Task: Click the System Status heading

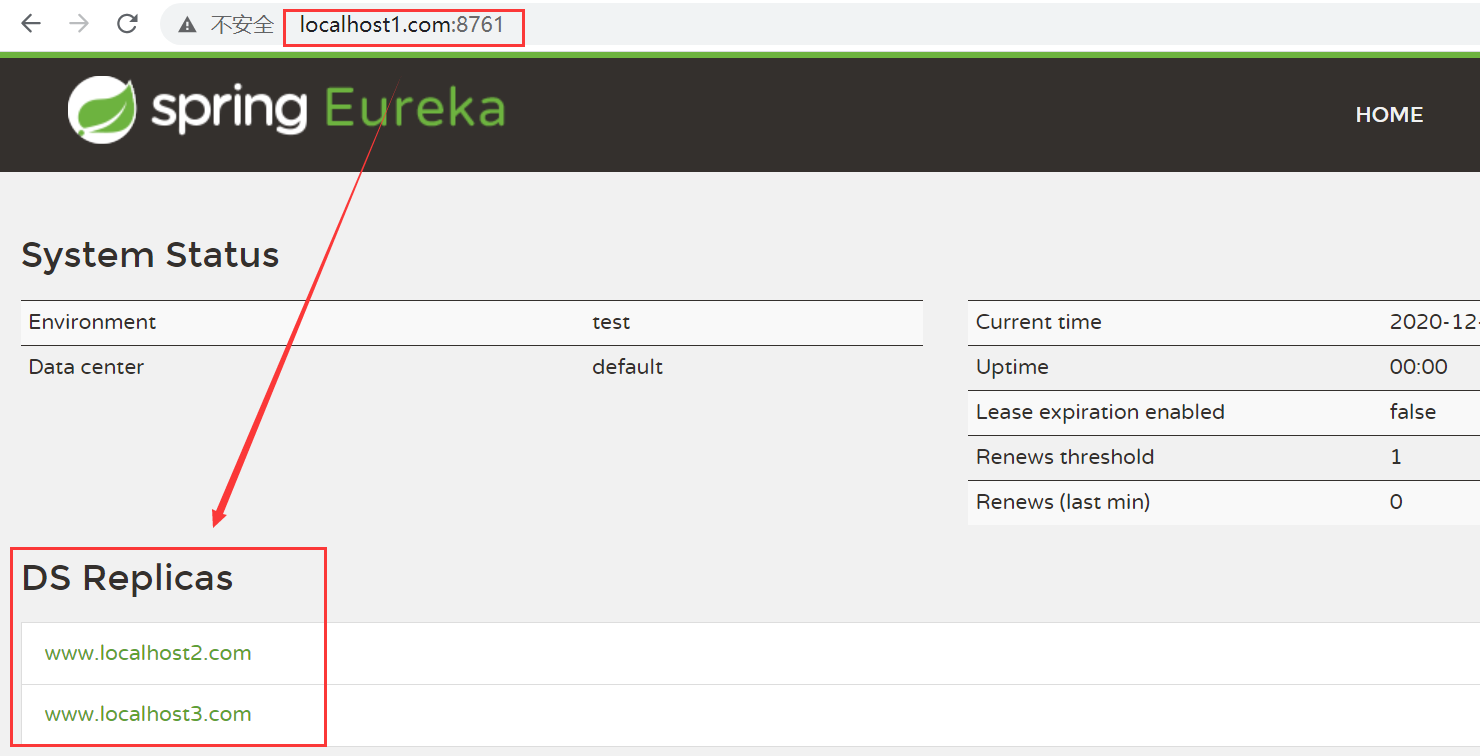Action: pos(150,255)
